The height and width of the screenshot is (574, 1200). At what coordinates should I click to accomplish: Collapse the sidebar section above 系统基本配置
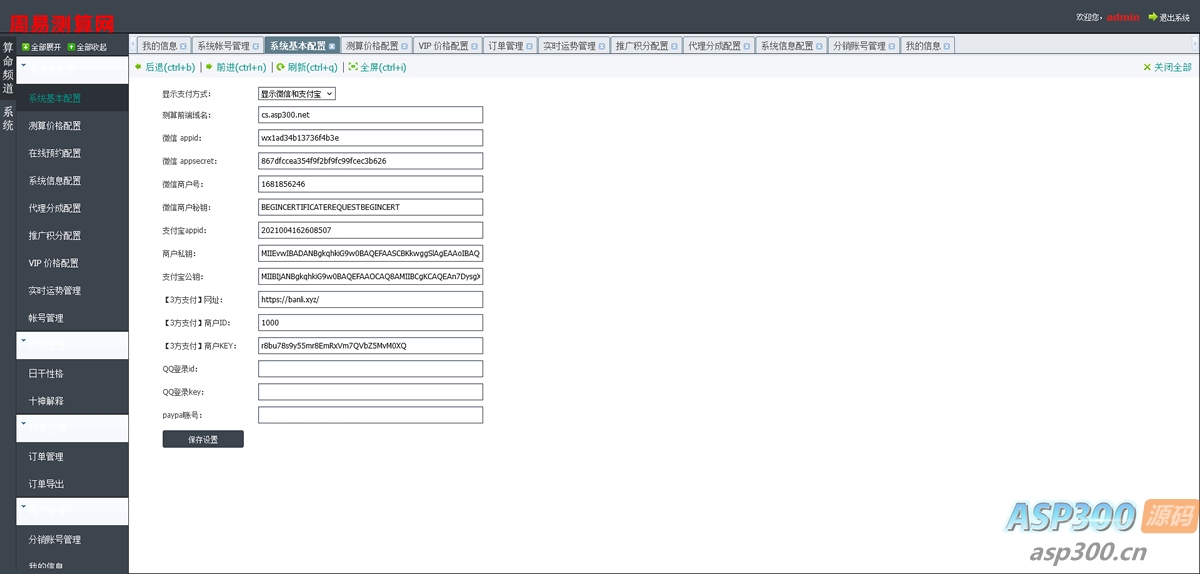72,71
